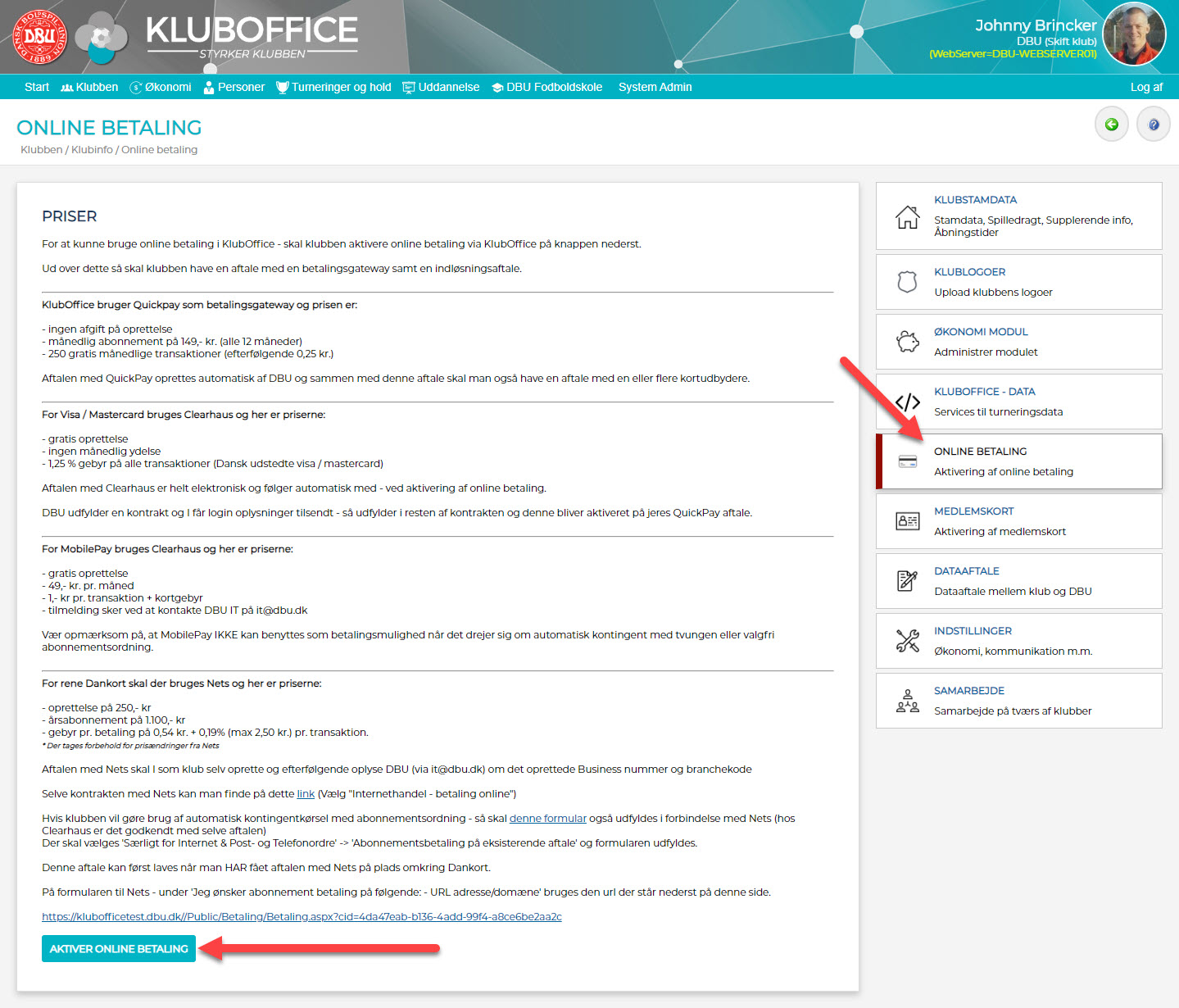Click the ID card Medlemskort icon
The height and width of the screenshot is (1008, 1179).
click(x=907, y=521)
